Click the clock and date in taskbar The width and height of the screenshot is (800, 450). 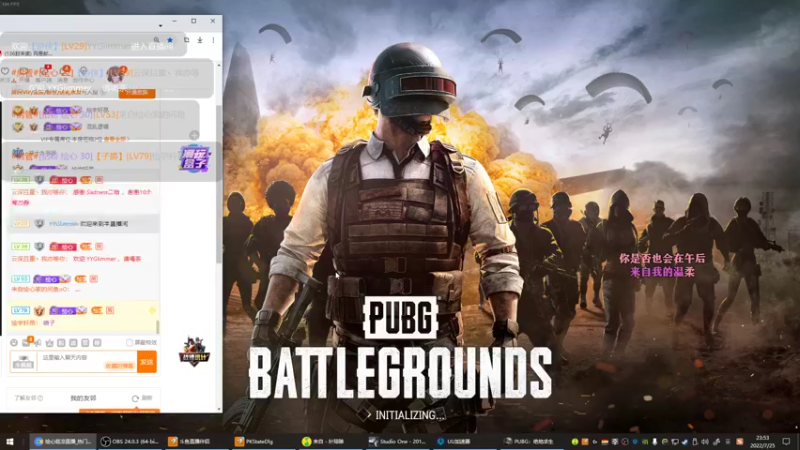click(x=762, y=441)
